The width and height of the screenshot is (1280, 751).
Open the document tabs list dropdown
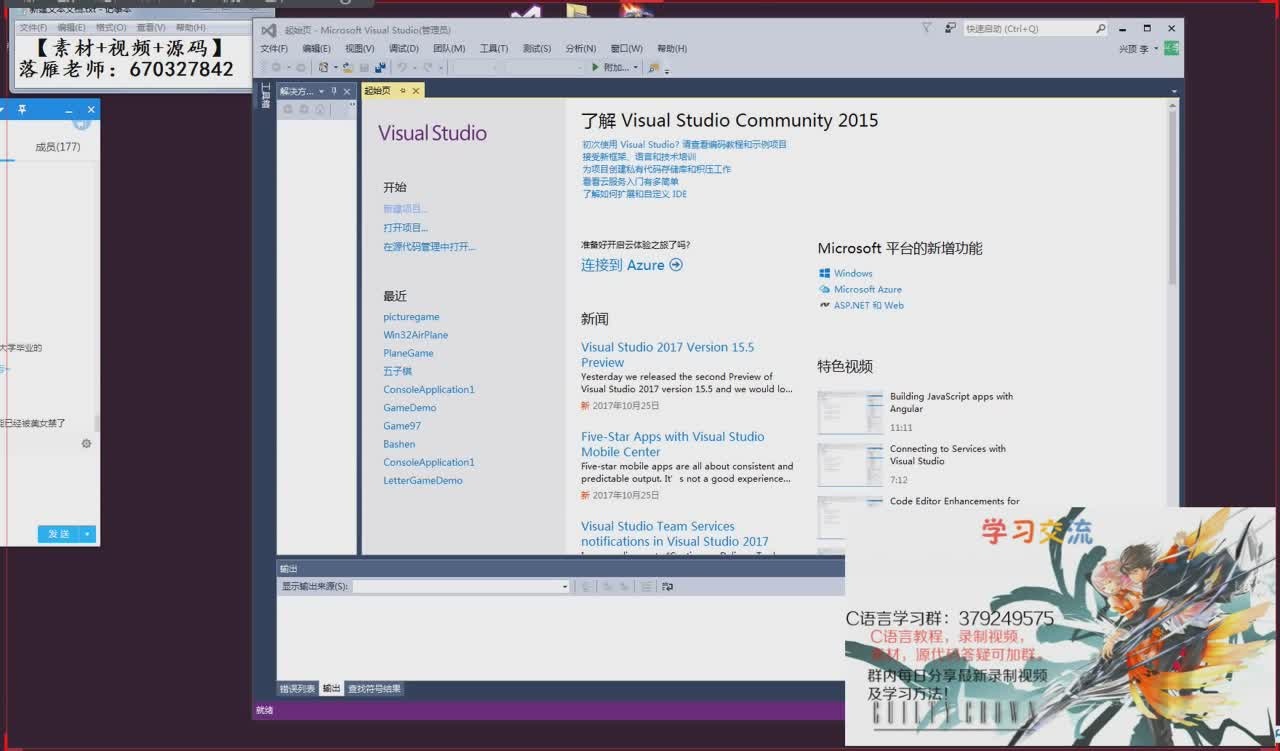[1174, 91]
